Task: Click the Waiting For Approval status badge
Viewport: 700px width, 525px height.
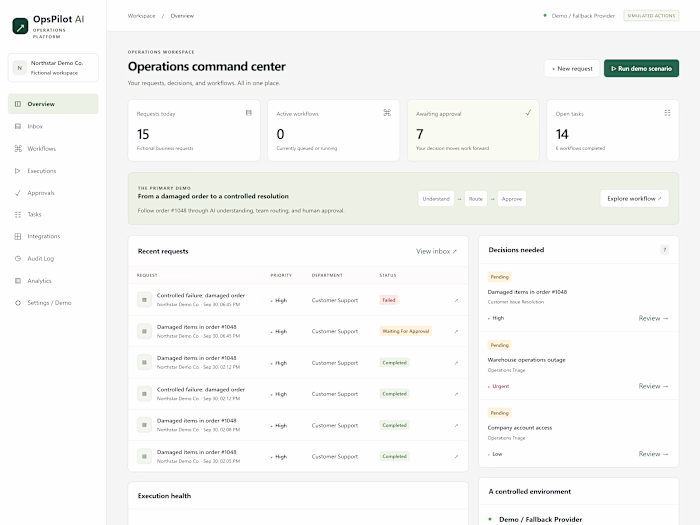Action: 405,331
